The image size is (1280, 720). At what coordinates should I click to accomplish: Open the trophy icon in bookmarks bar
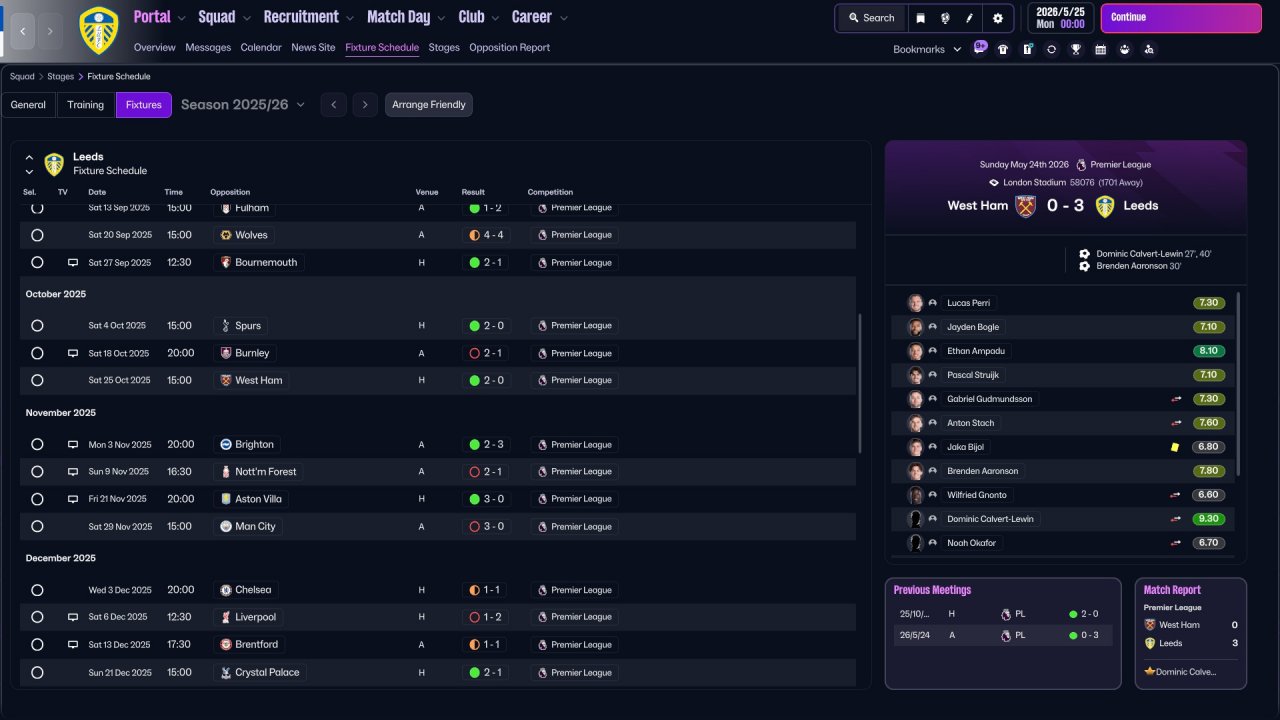[1076, 49]
